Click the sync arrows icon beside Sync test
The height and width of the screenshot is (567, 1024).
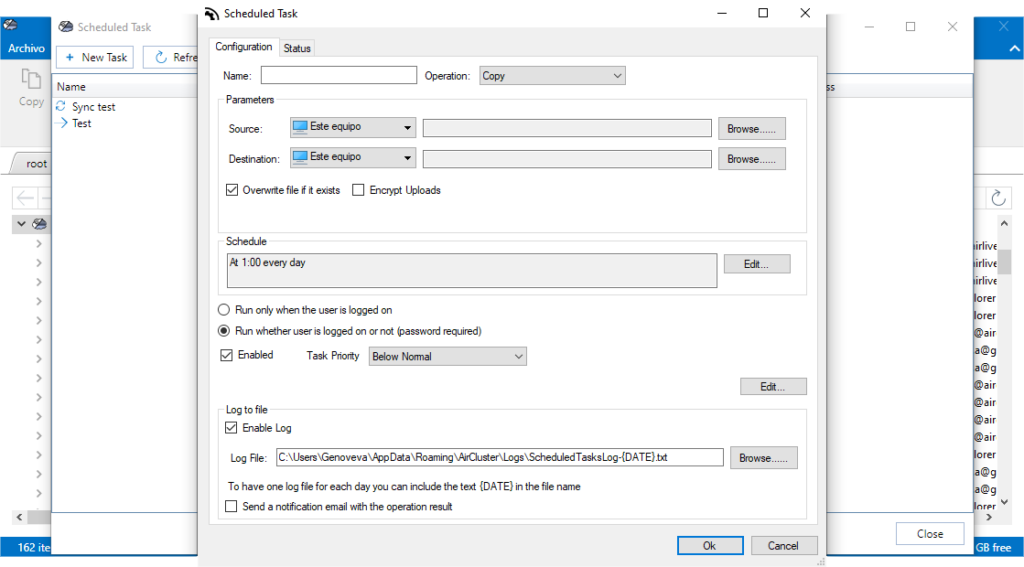tap(61, 106)
